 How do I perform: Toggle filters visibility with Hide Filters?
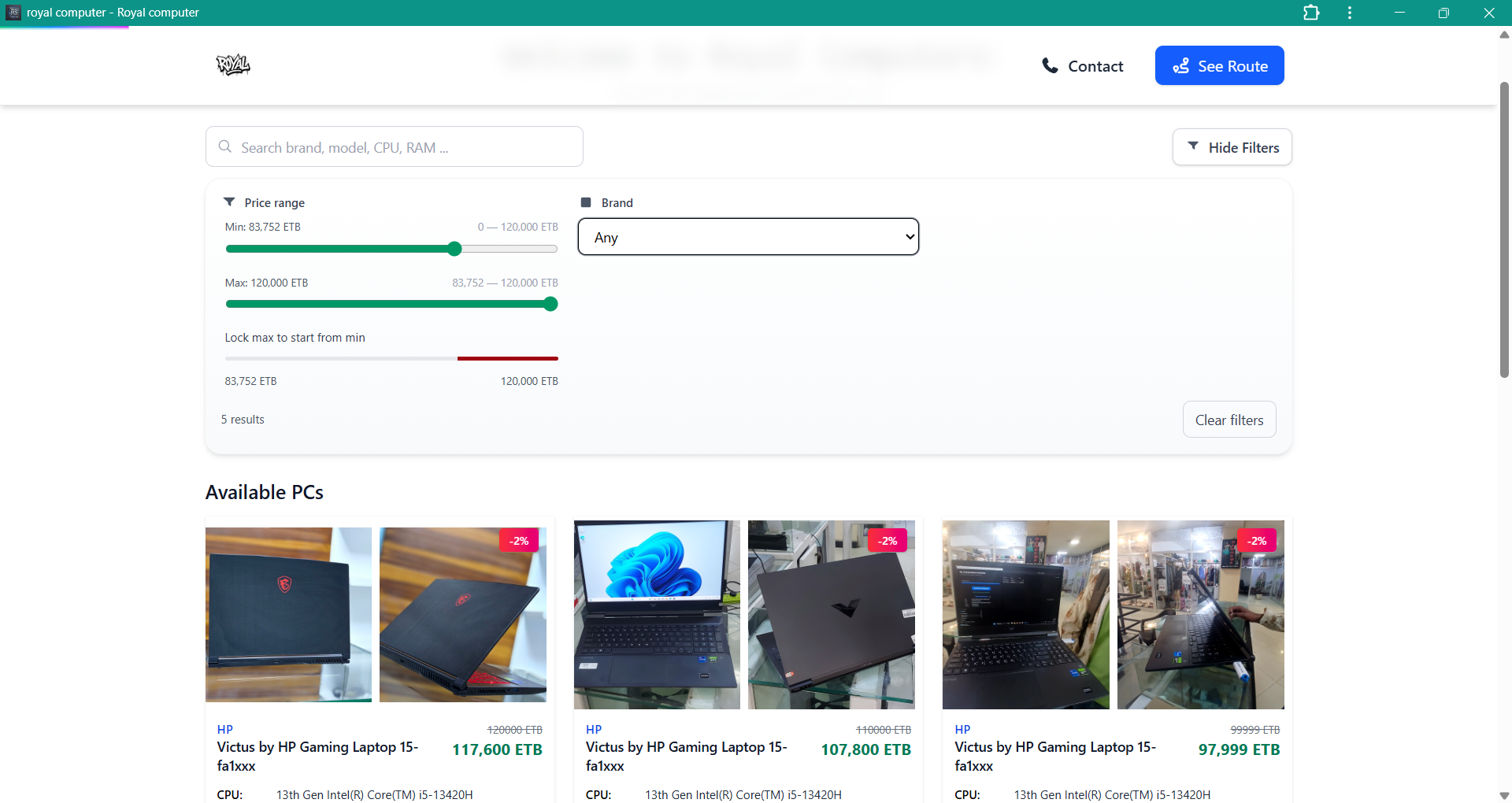(x=1232, y=146)
